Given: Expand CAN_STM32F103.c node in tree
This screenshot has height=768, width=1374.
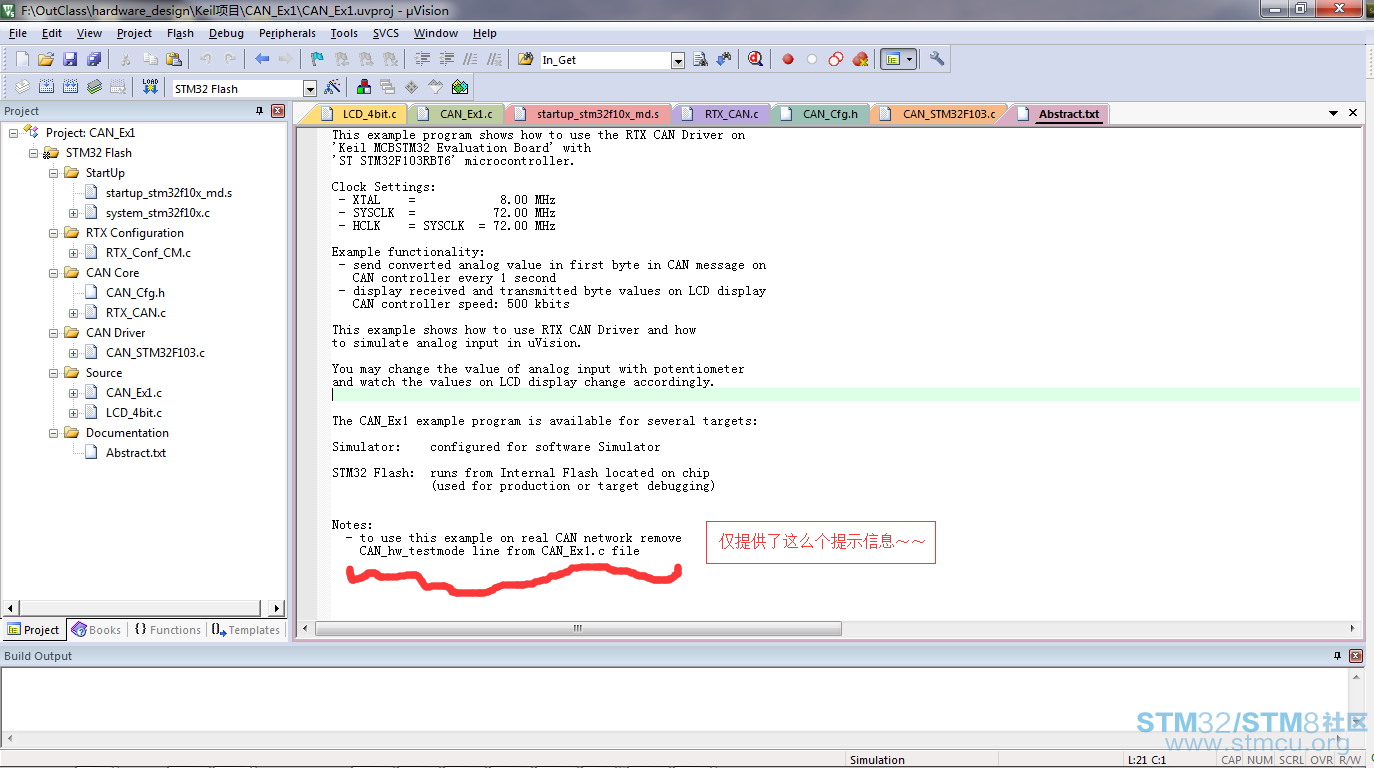Looking at the screenshot, I should [74, 352].
